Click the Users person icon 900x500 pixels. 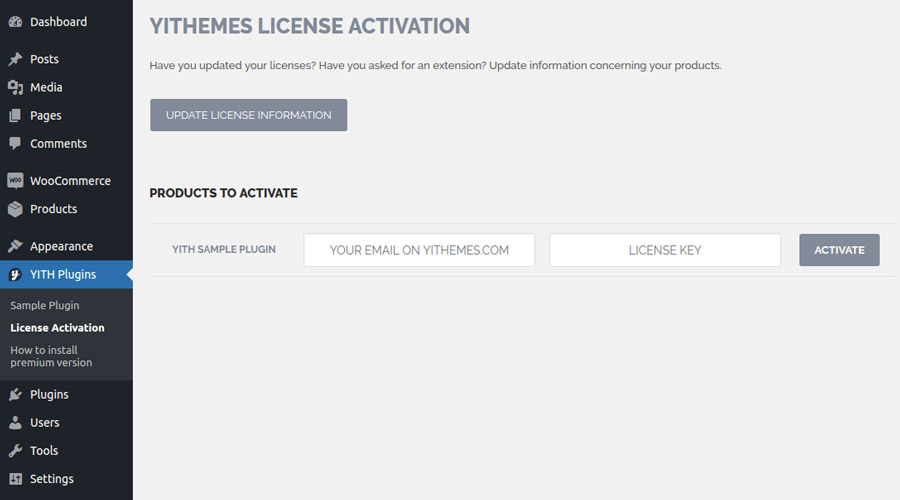pyautogui.click(x=15, y=423)
